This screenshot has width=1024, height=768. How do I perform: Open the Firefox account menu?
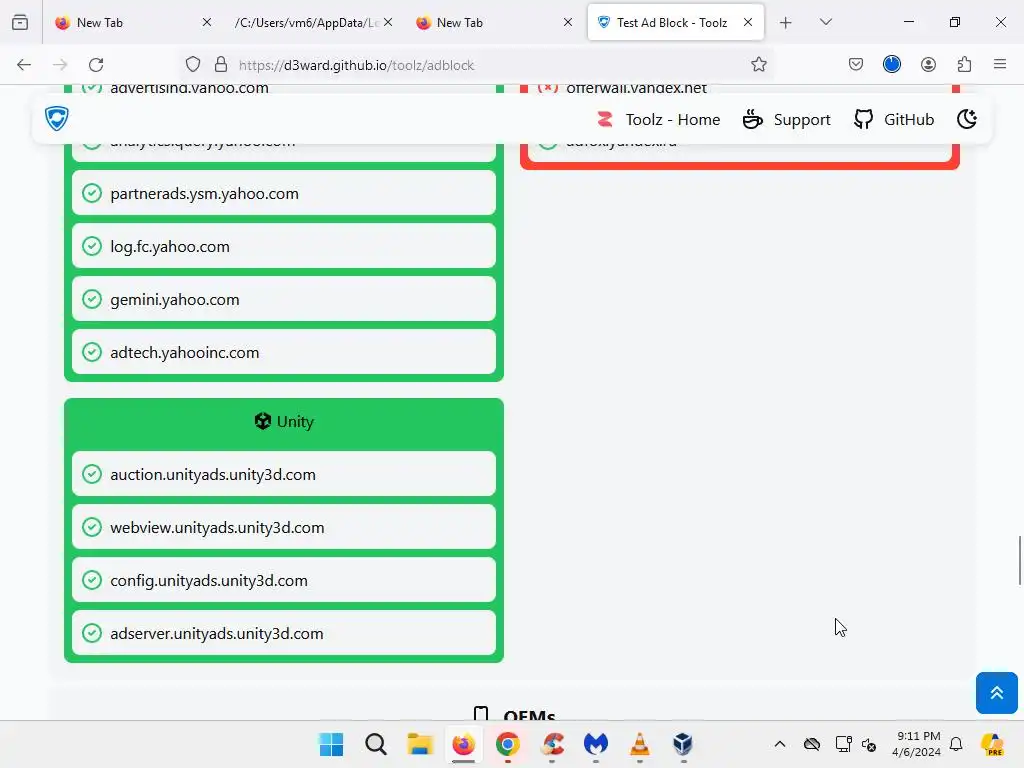[928, 65]
